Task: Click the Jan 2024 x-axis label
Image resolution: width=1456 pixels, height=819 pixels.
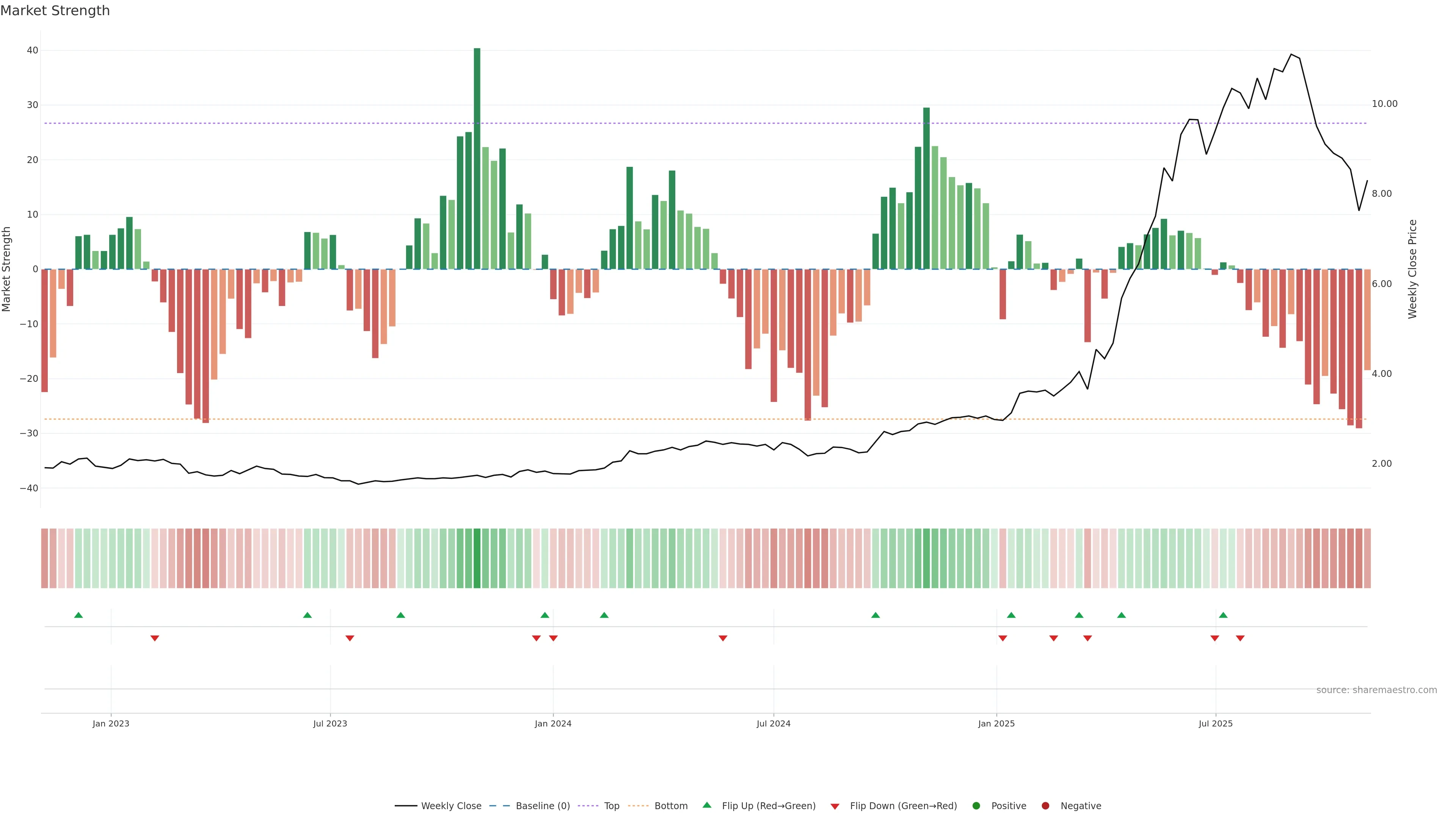Action: click(553, 723)
